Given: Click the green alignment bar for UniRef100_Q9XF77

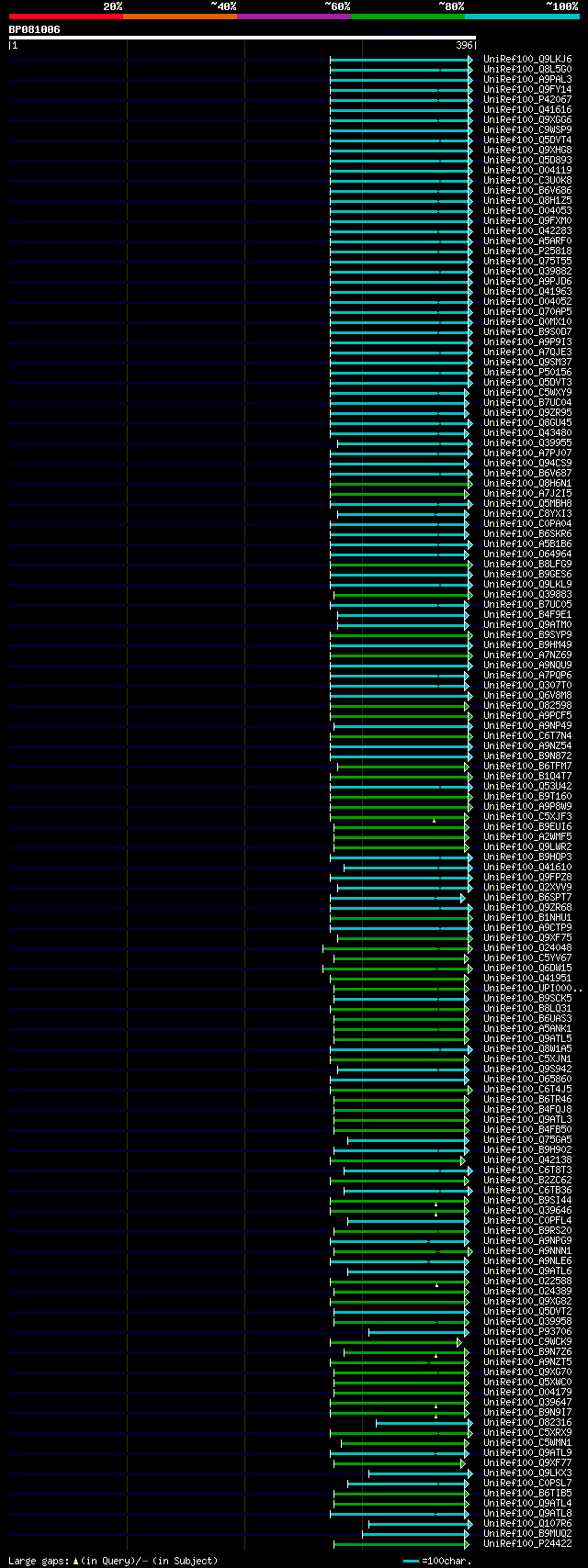Looking at the screenshot, I should pos(399,1462).
